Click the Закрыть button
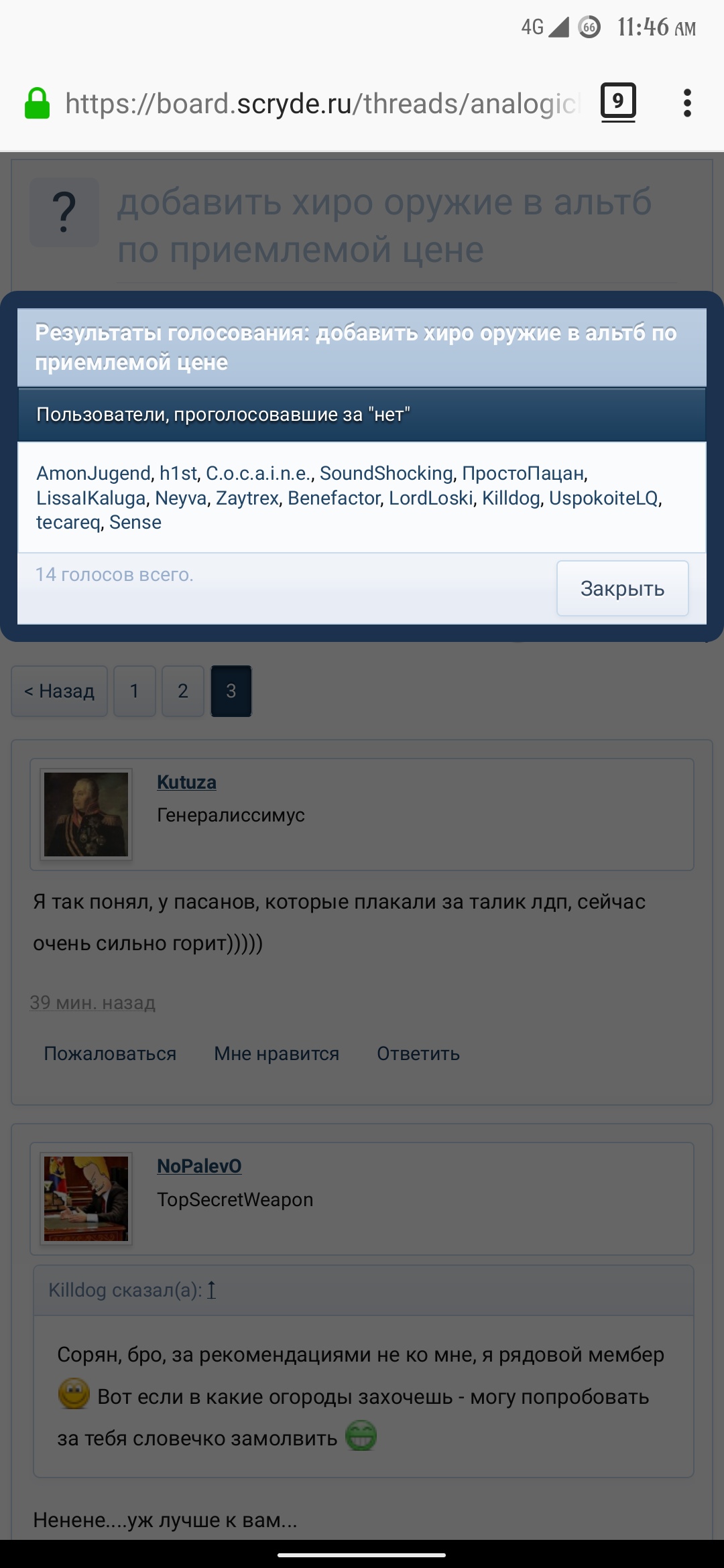This screenshot has height=1568, width=724. [x=623, y=588]
